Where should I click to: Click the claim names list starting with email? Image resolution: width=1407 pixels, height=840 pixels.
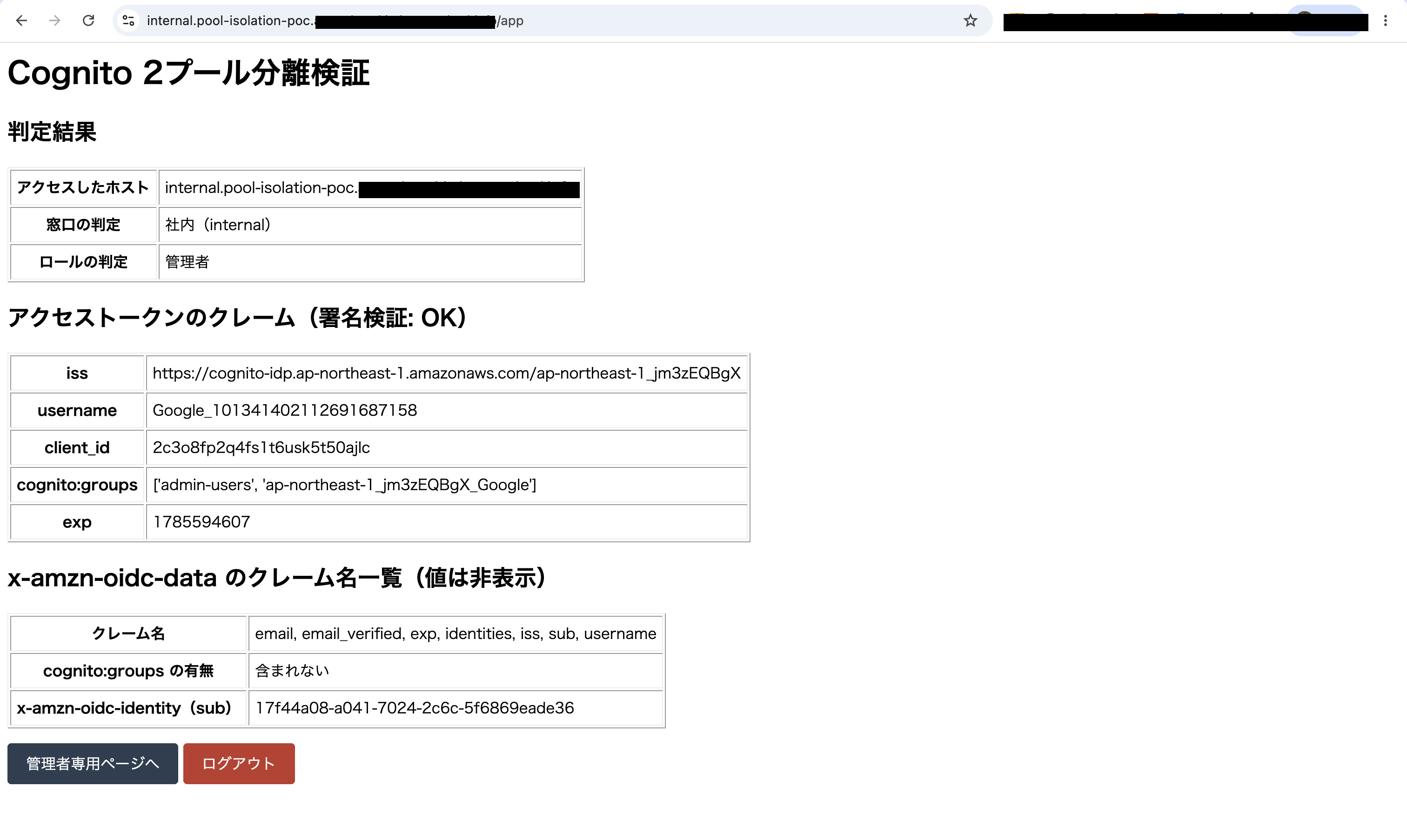click(x=456, y=634)
